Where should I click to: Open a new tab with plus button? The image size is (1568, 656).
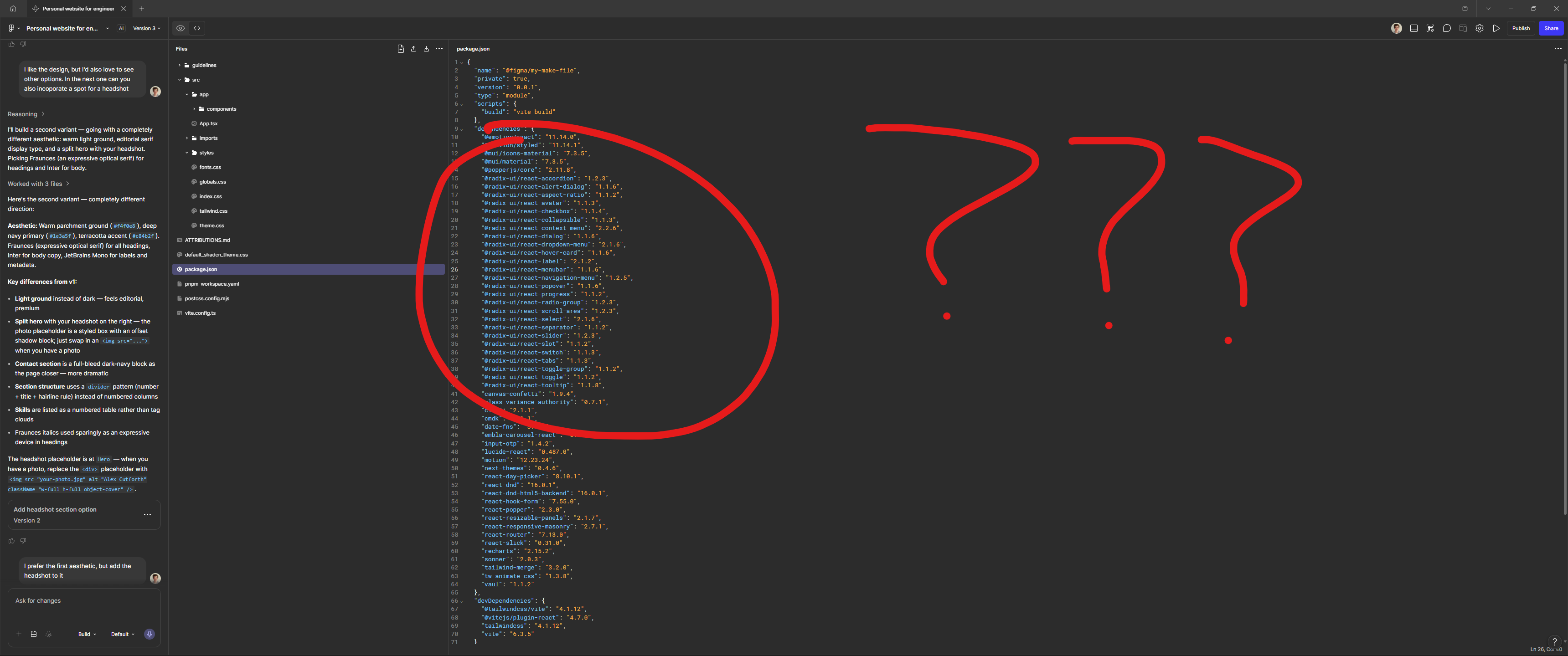(x=142, y=9)
